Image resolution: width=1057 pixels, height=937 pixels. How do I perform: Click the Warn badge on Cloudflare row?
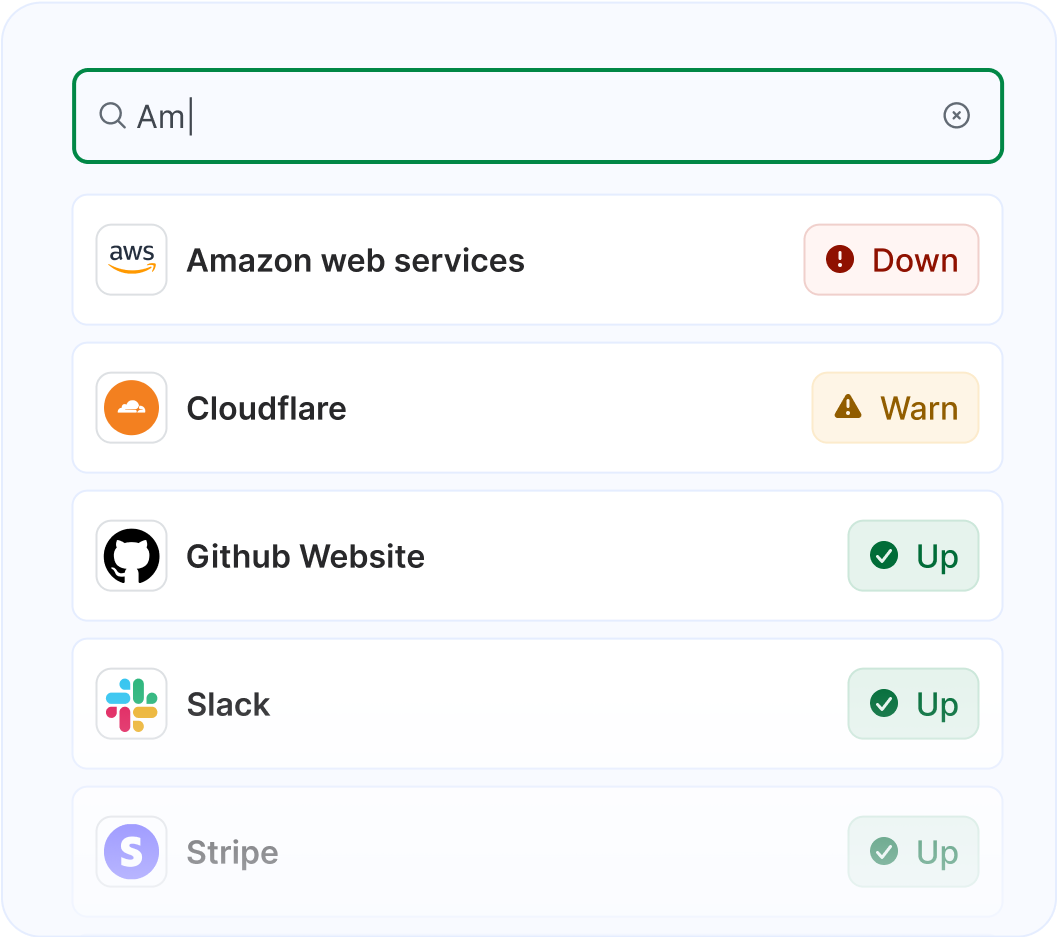pyautogui.click(x=895, y=407)
